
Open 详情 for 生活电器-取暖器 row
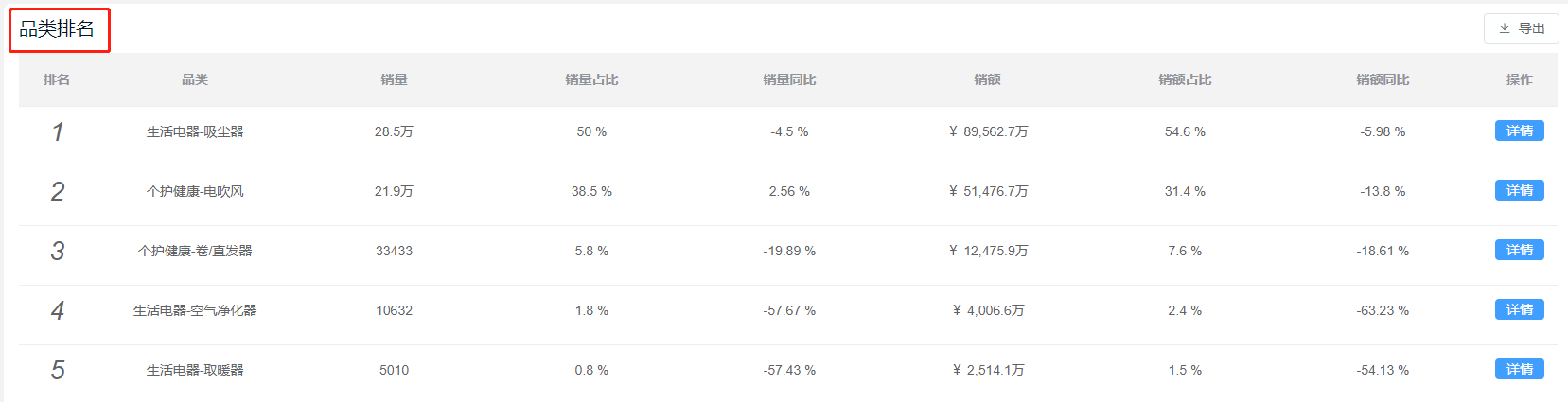(x=1519, y=369)
